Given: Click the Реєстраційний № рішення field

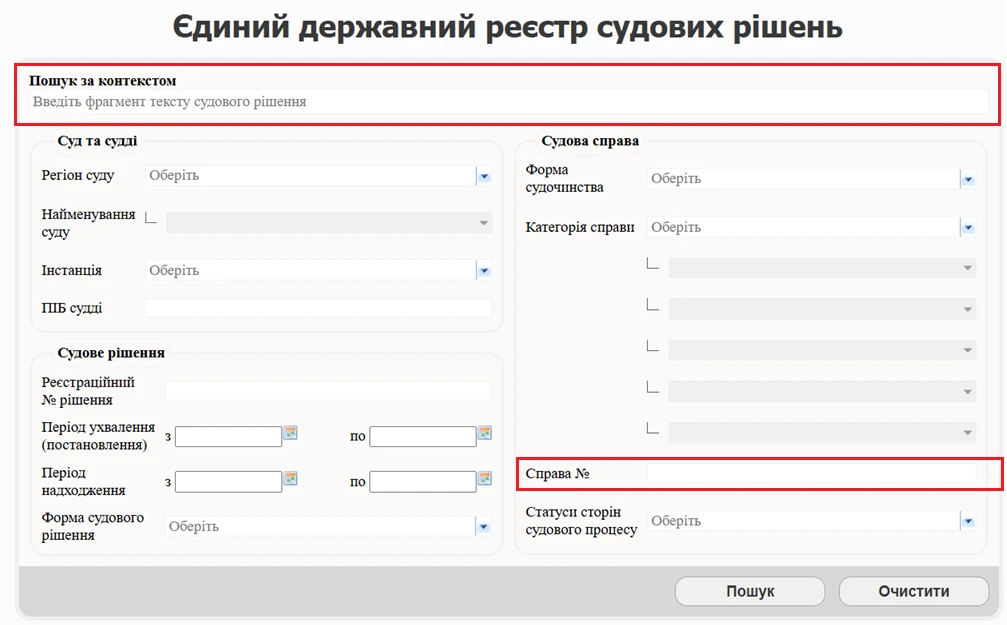Looking at the screenshot, I should tap(328, 391).
